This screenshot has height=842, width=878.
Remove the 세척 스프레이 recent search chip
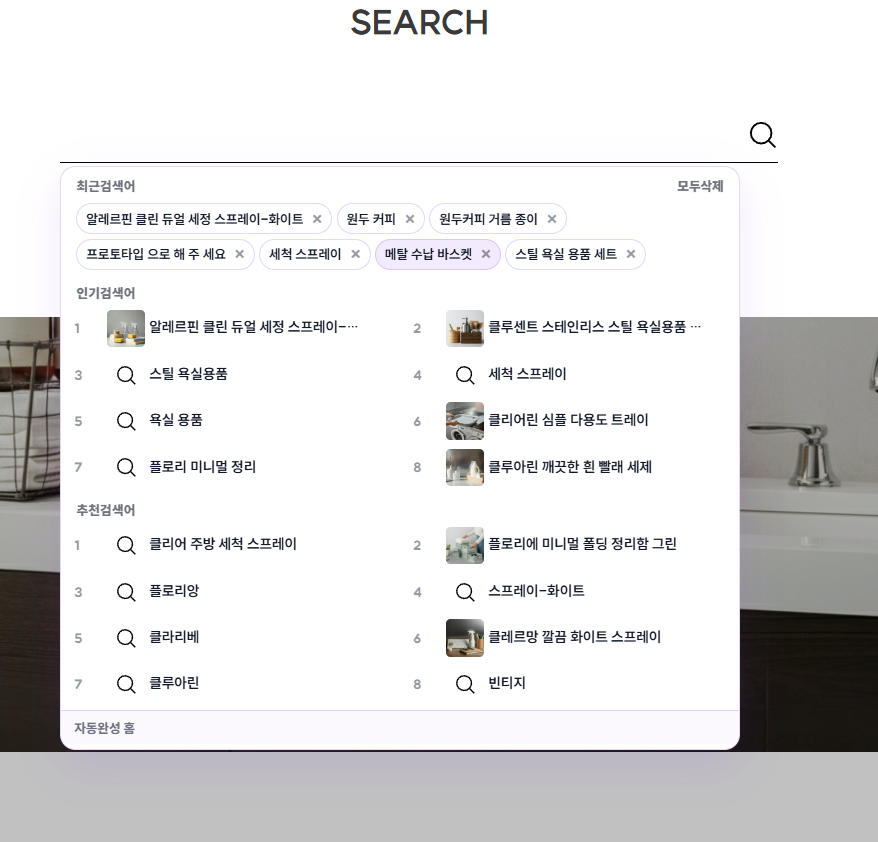click(355, 255)
